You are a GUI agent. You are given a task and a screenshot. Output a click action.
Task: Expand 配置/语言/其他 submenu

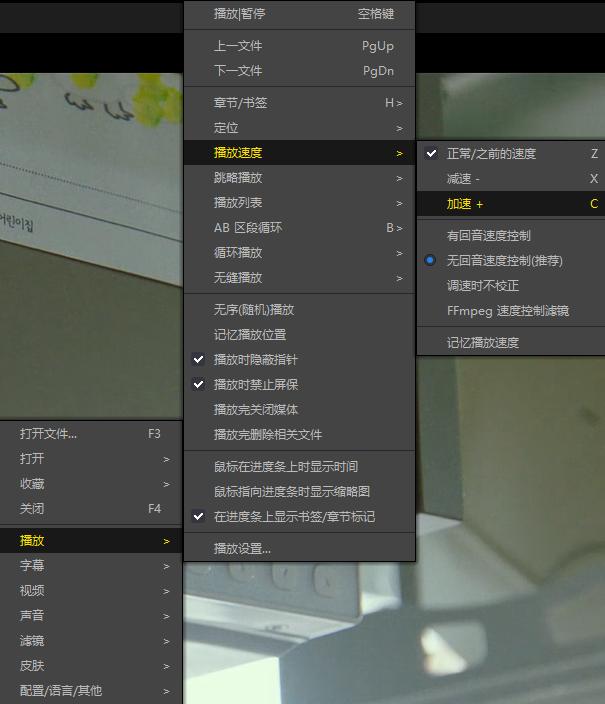(x=91, y=691)
